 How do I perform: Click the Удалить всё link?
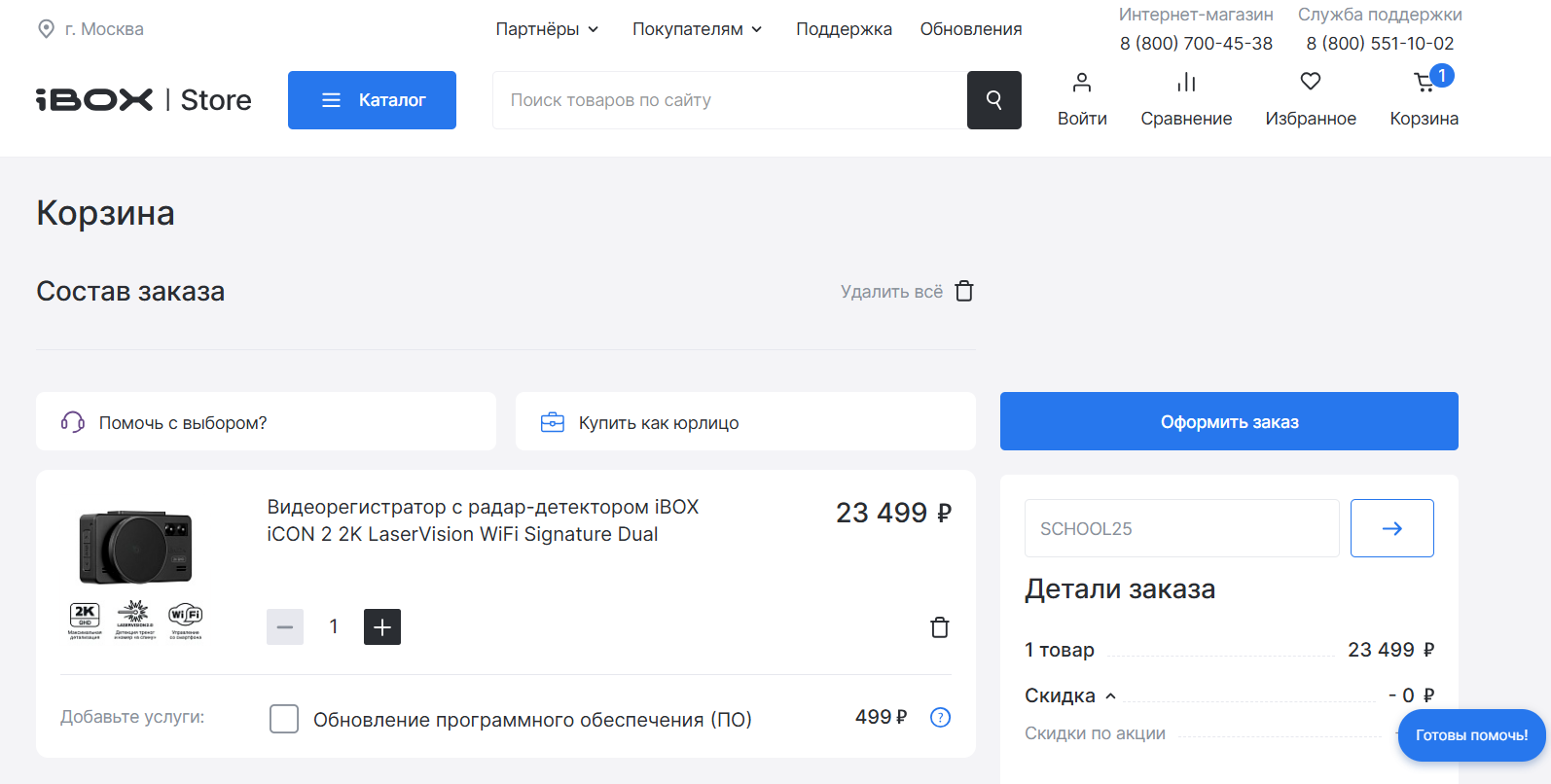pyautogui.click(x=891, y=291)
